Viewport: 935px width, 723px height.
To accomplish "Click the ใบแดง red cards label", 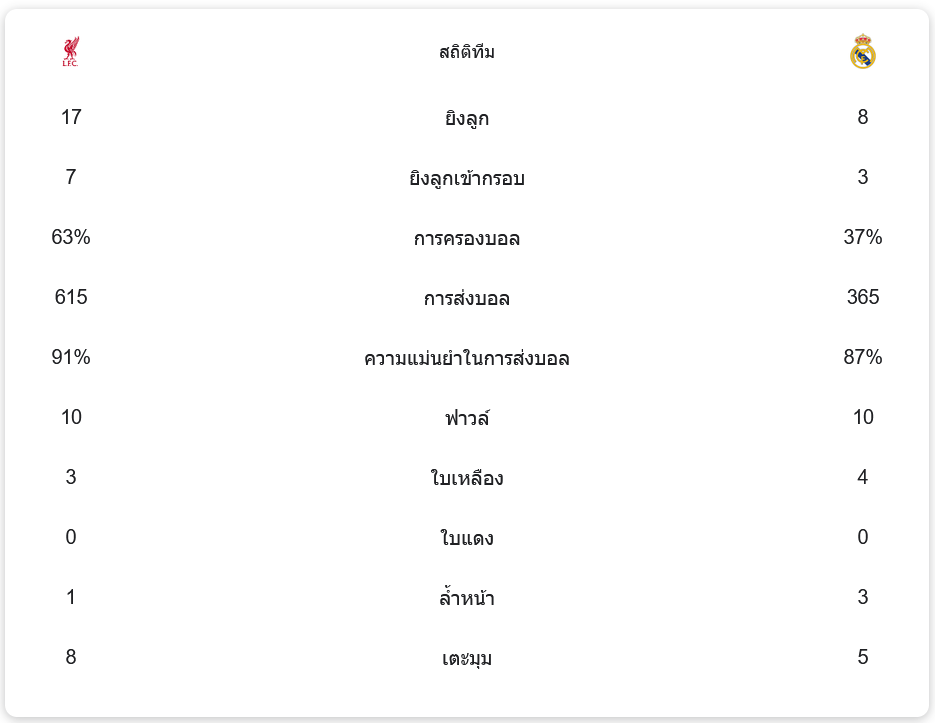I will tap(466, 539).
